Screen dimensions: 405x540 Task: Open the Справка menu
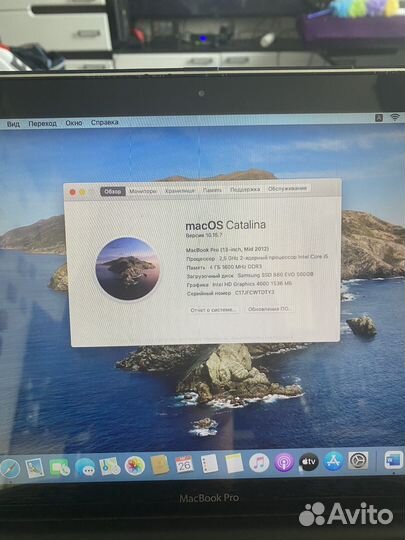[x=105, y=122]
